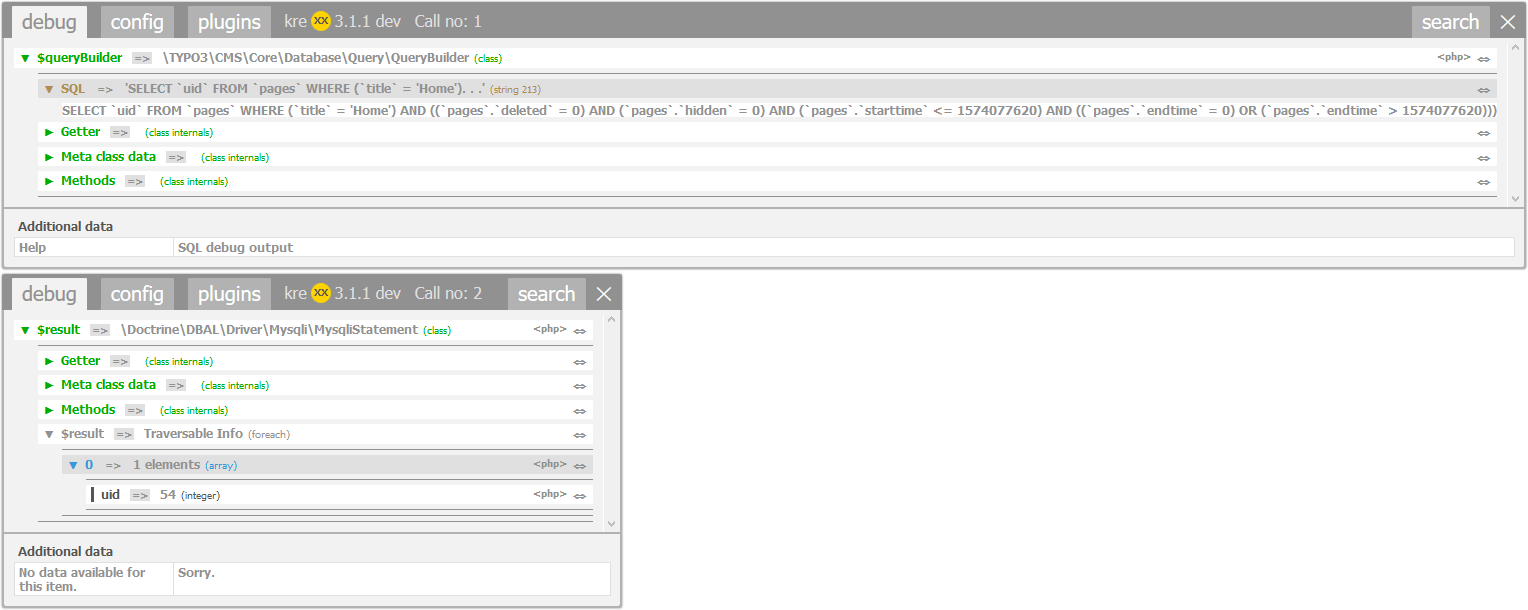Viewport: 1528px width, 610px height.
Task: Click the MysqliStatement class path text
Action: click(269, 330)
